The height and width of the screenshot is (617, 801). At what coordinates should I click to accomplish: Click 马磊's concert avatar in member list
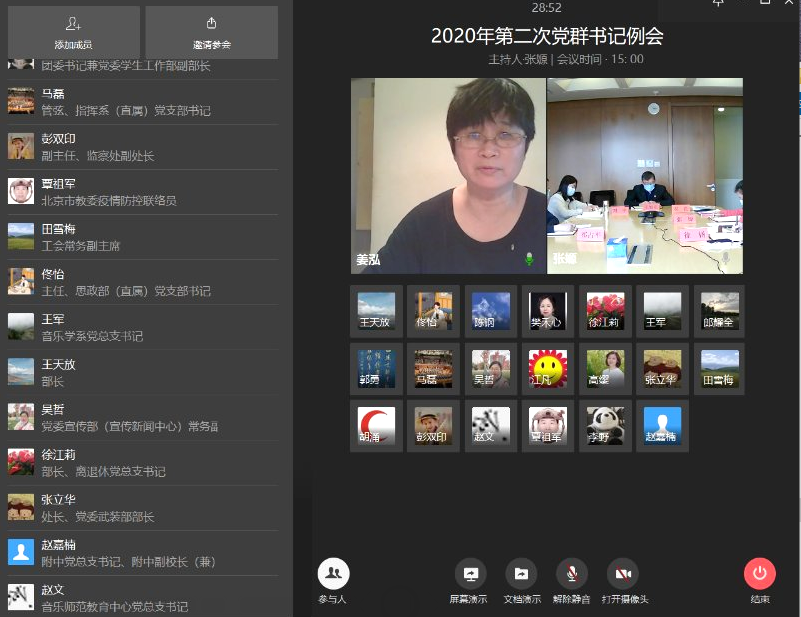(x=21, y=101)
